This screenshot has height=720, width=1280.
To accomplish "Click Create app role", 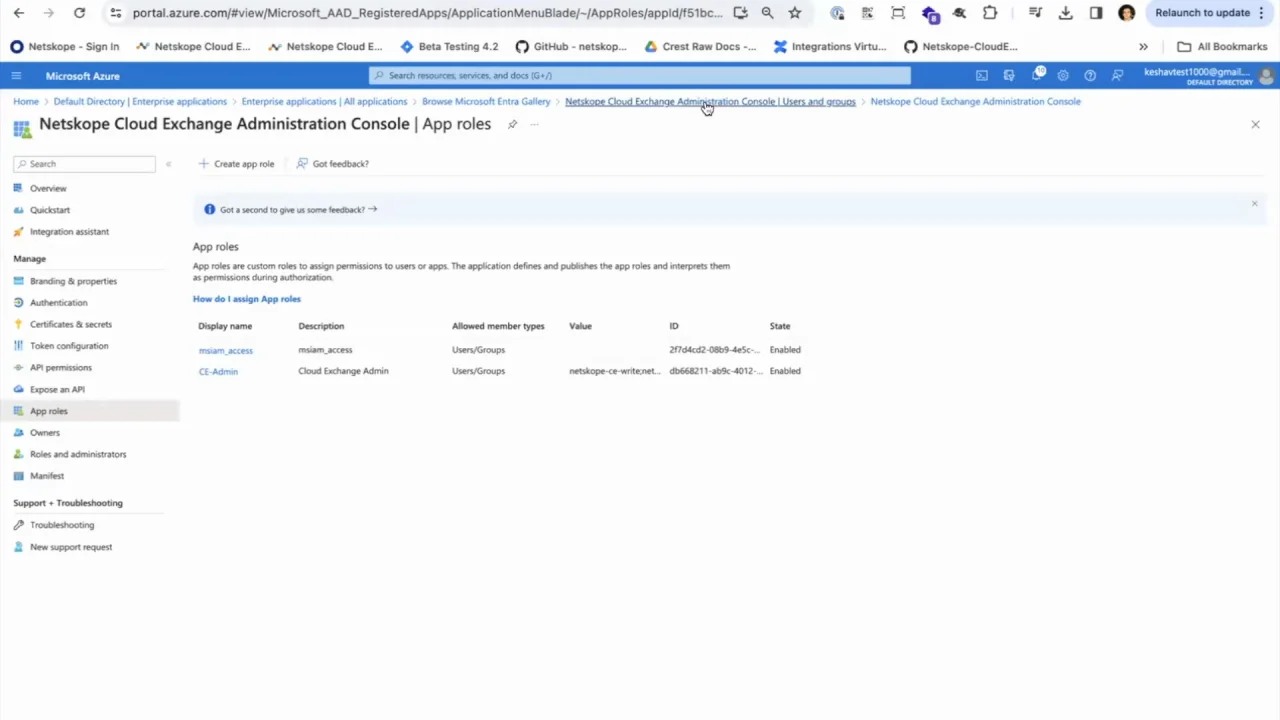I will point(236,164).
